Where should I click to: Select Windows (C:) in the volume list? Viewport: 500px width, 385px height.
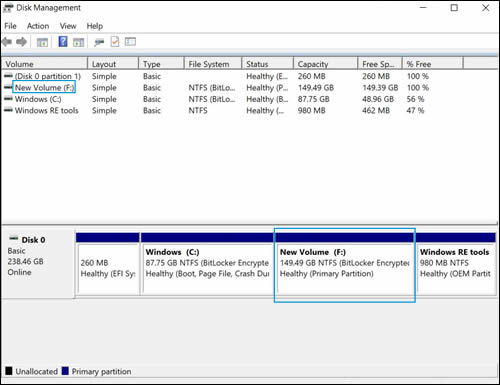coord(38,99)
